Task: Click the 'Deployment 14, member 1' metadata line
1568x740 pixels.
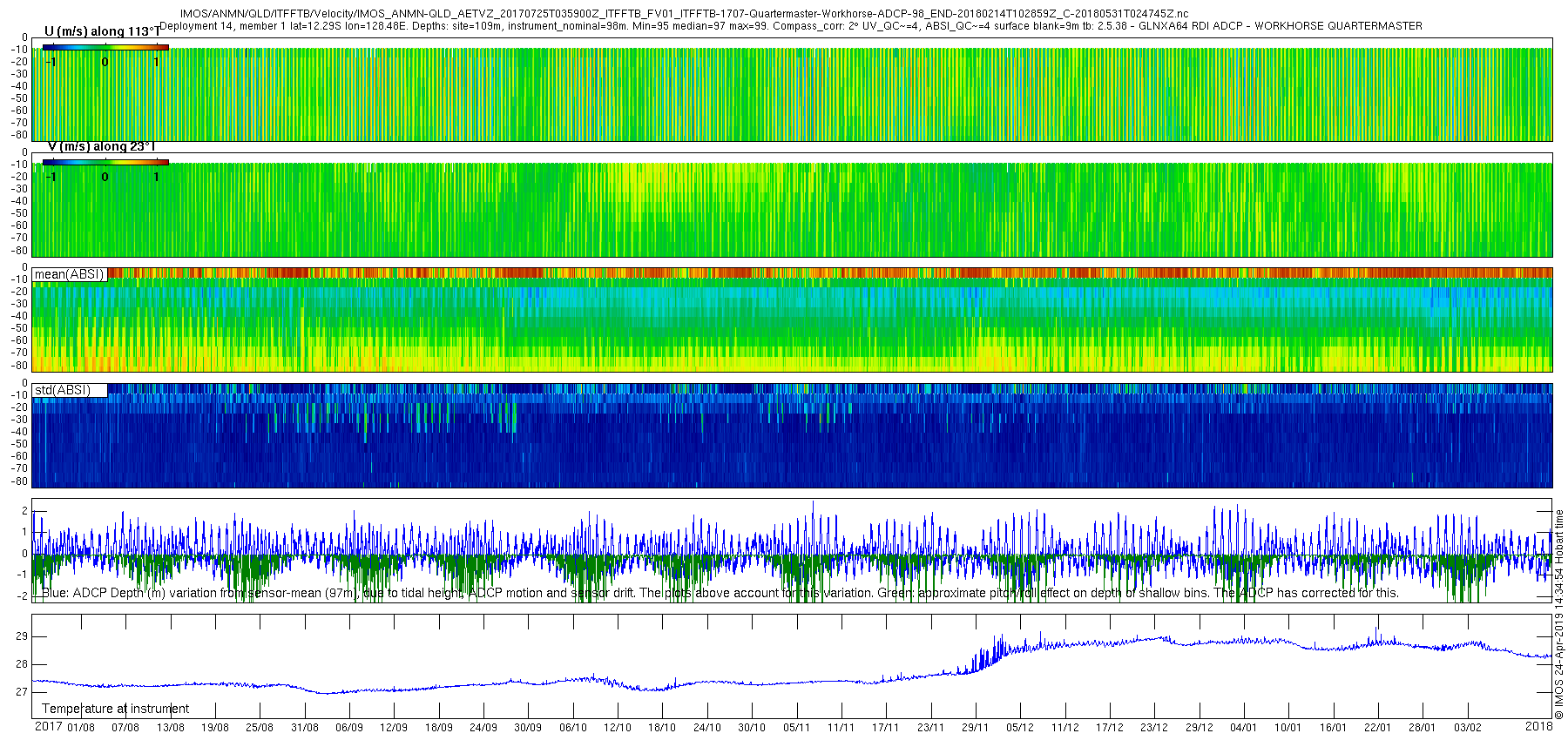Action: coord(791,26)
